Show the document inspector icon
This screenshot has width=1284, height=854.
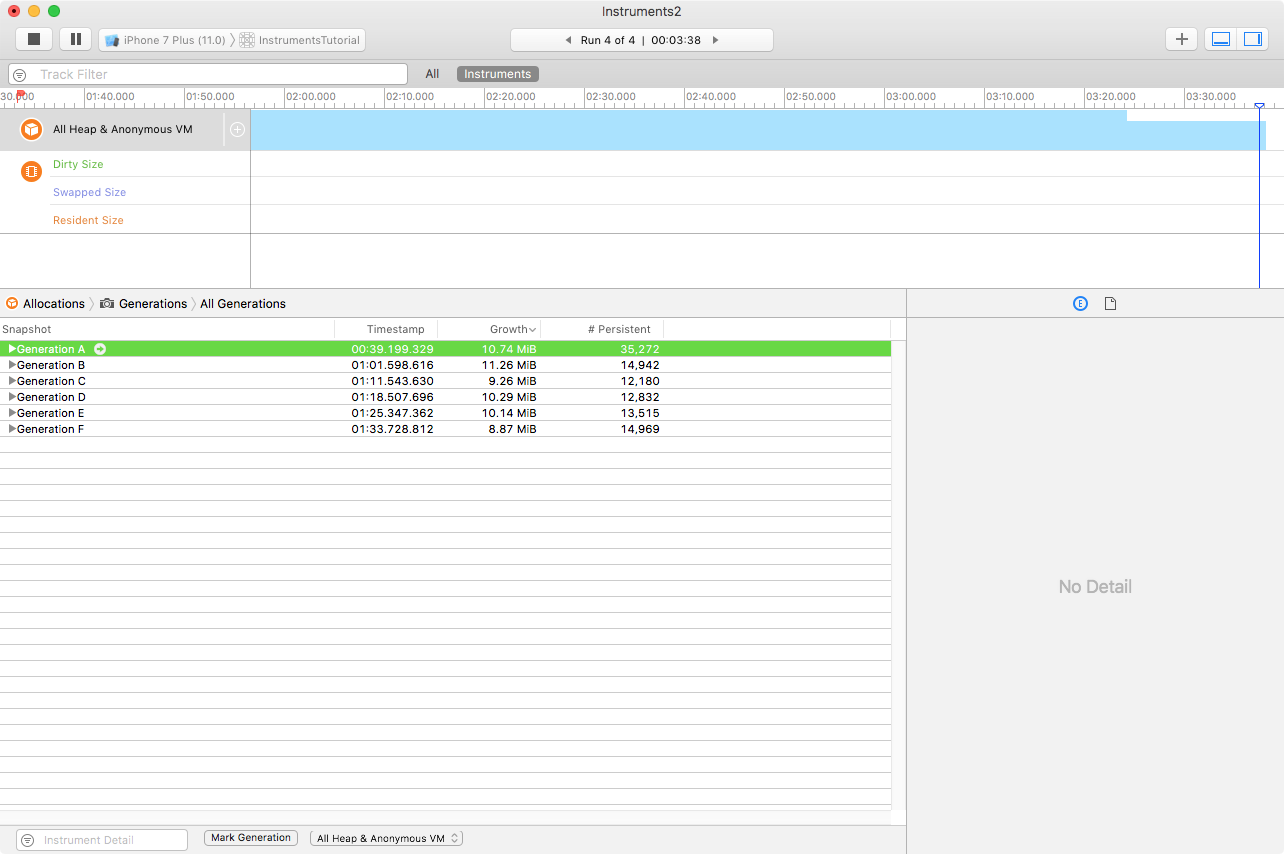click(1110, 304)
